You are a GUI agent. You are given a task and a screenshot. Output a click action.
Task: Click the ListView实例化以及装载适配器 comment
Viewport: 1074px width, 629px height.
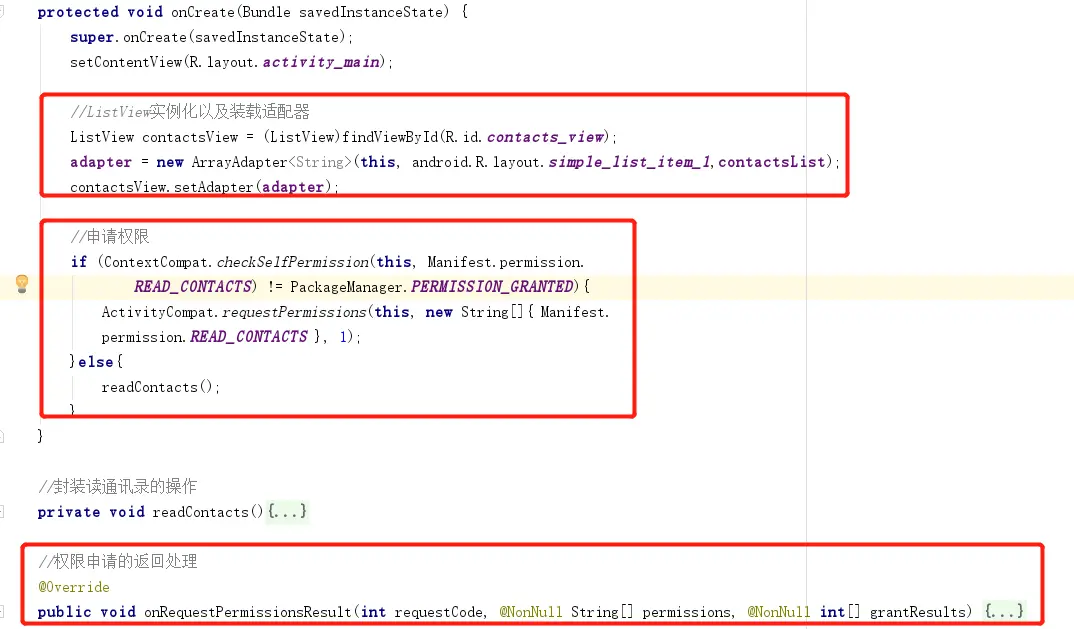[190, 112]
